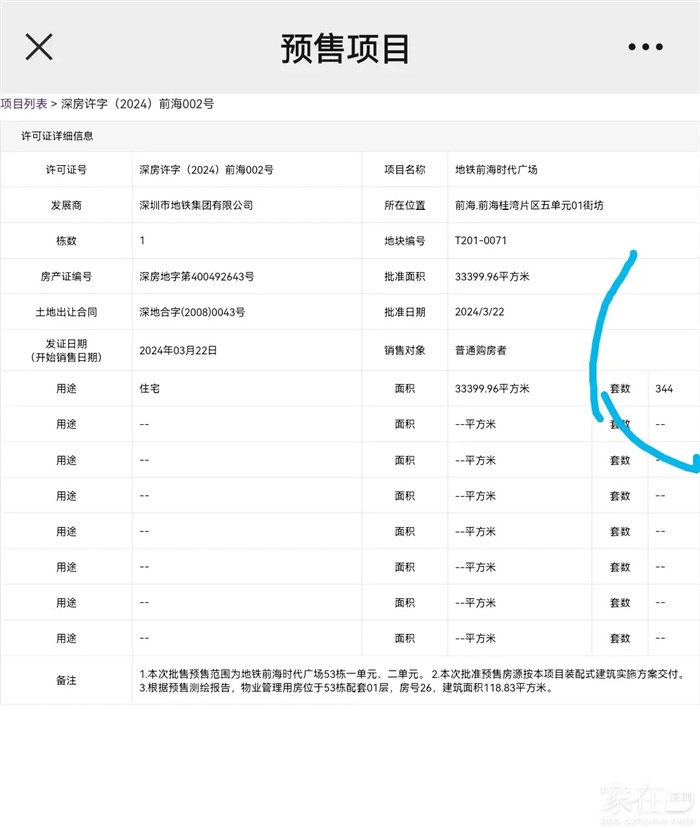The image size is (700, 828).
Task: Click breadcrumb text 深房许字（2024）前海002号
Action: tap(137, 103)
